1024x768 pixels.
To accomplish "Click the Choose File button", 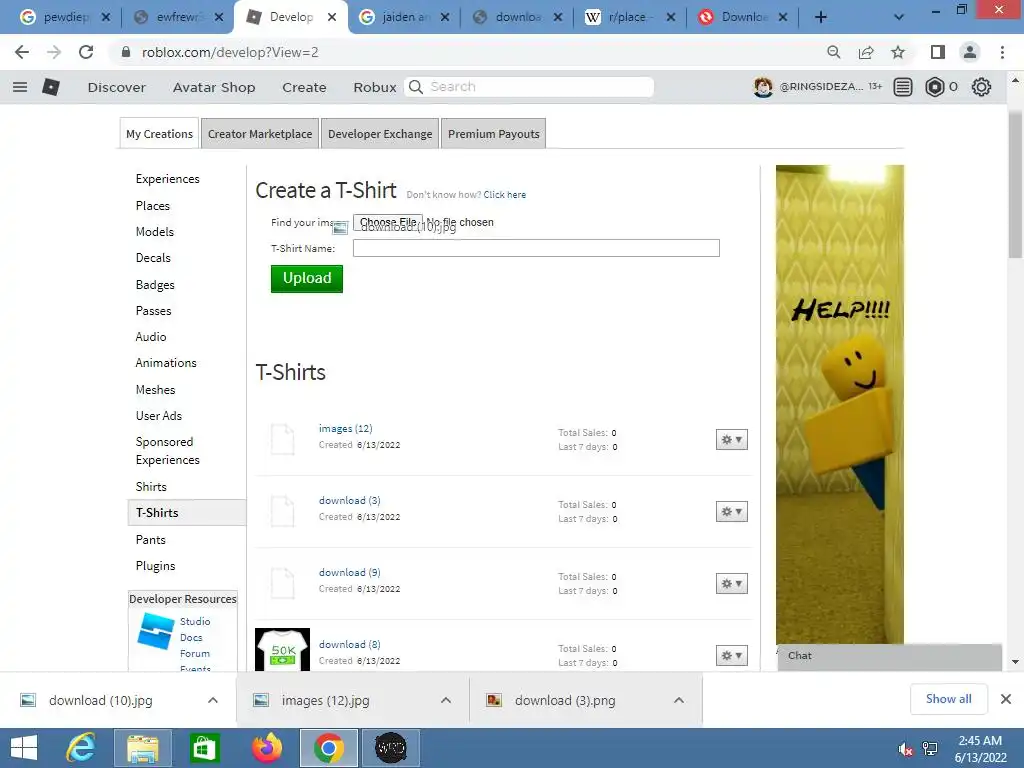I will [x=388, y=222].
